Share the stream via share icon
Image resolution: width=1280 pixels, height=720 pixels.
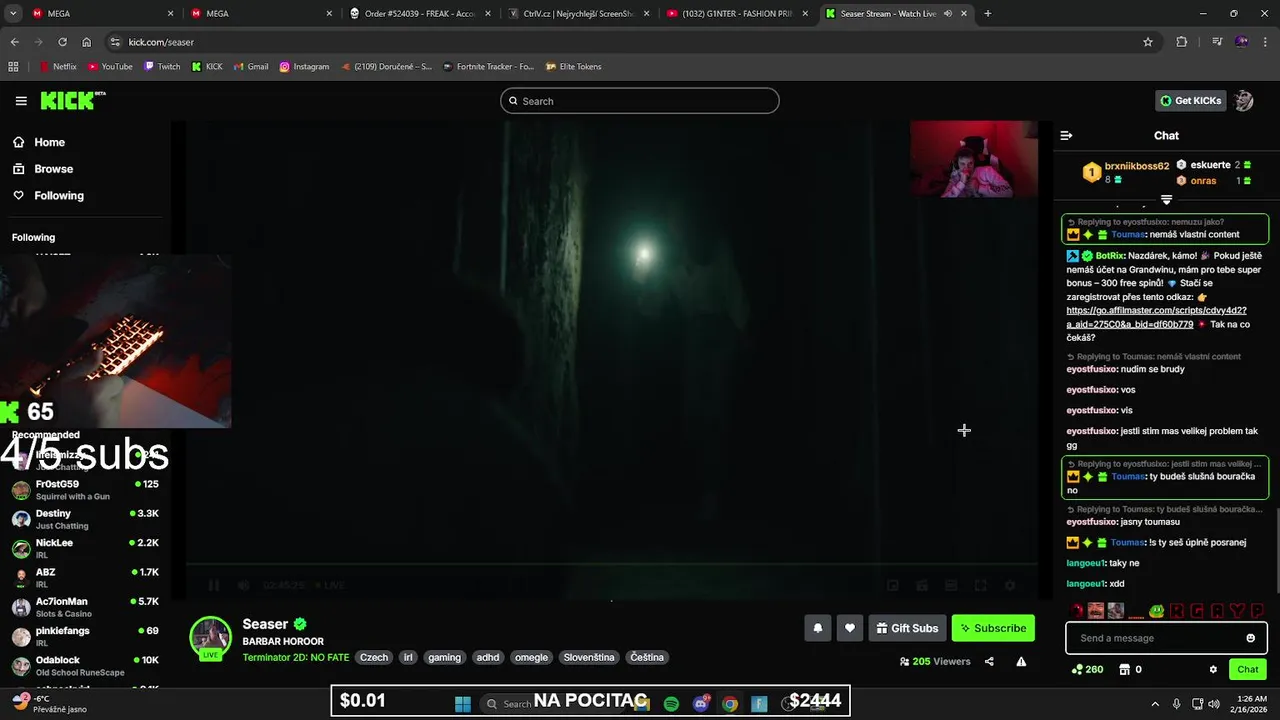coord(989,661)
